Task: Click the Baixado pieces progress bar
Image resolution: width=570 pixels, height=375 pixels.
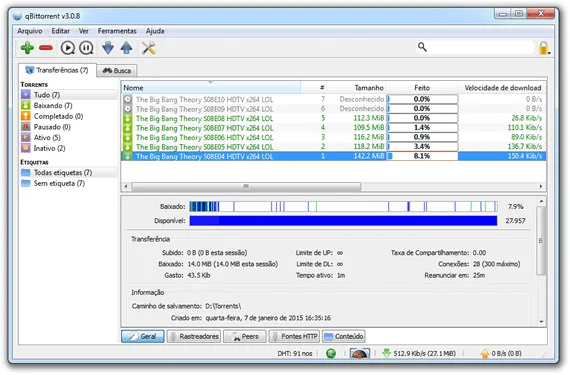Action: (343, 206)
